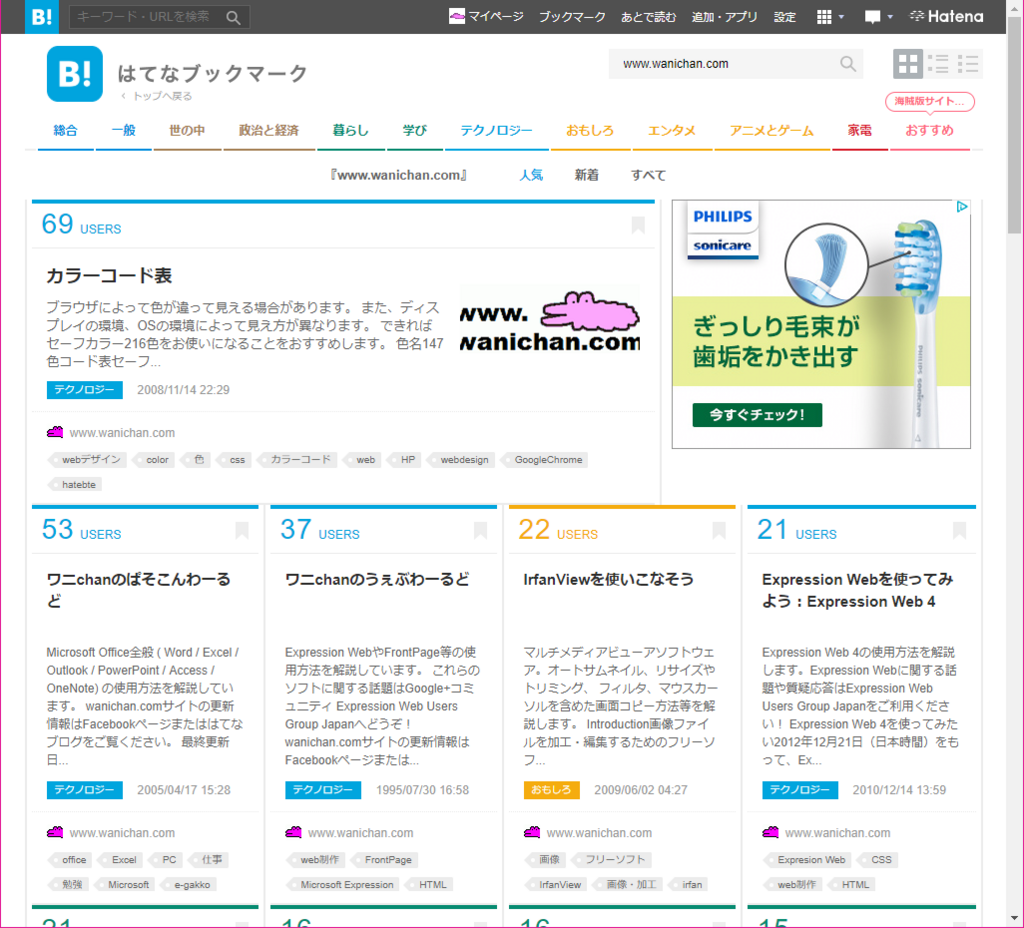Select the アニメとゲーム category tab
1024x928 pixels.
click(x=771, y=131)
